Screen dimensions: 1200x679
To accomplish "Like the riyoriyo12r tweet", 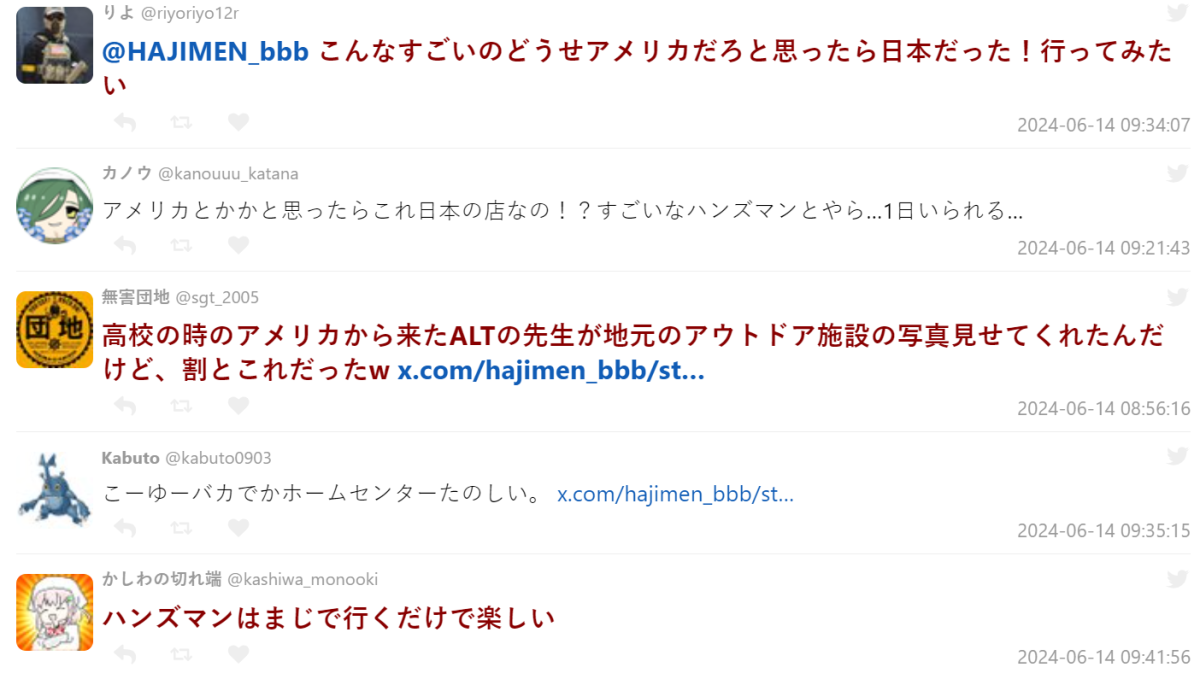I will 238,123.
